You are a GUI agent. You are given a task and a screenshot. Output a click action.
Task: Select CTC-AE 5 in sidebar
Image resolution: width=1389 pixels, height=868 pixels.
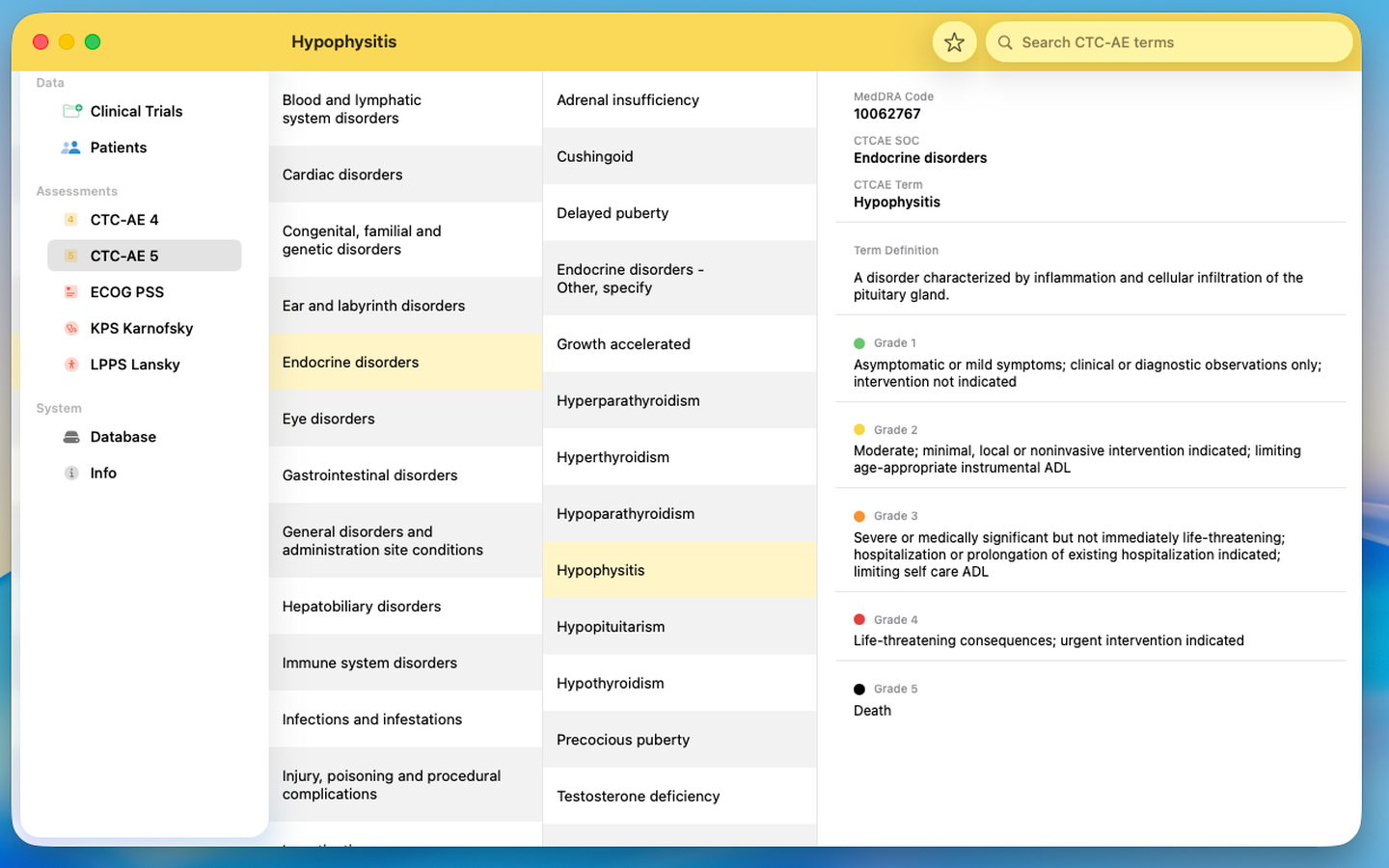coord(145,256)
